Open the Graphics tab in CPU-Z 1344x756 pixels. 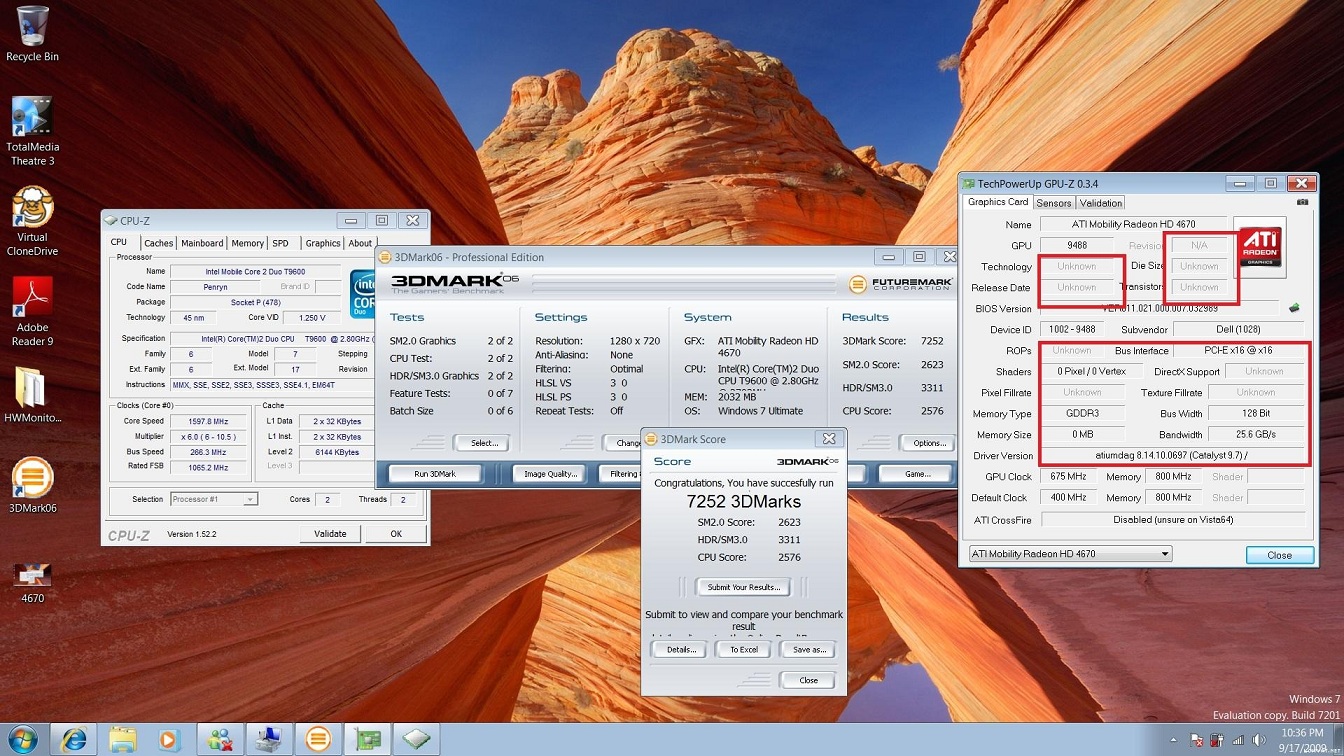(x=322, y=243)
